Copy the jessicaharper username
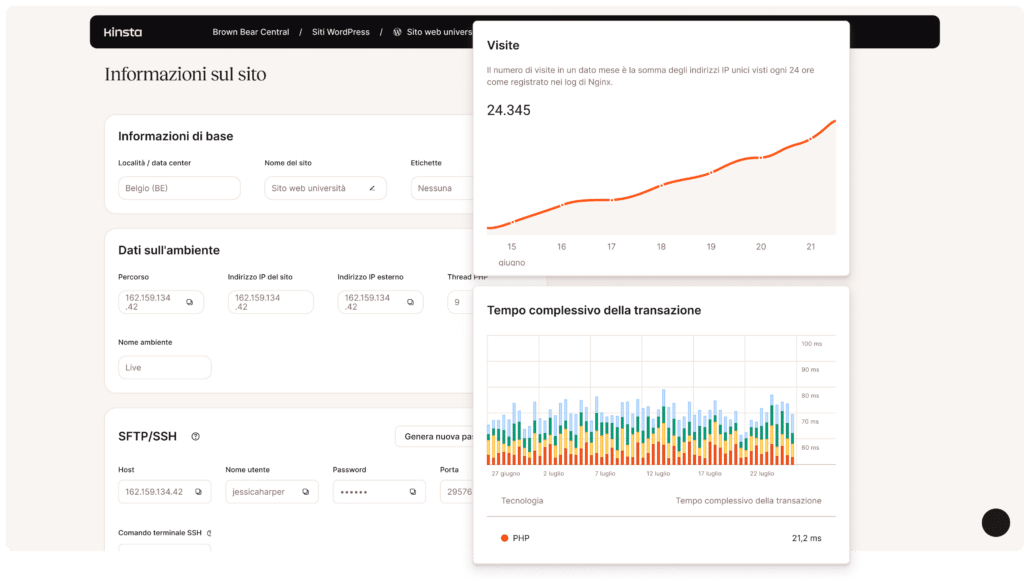 304,491
